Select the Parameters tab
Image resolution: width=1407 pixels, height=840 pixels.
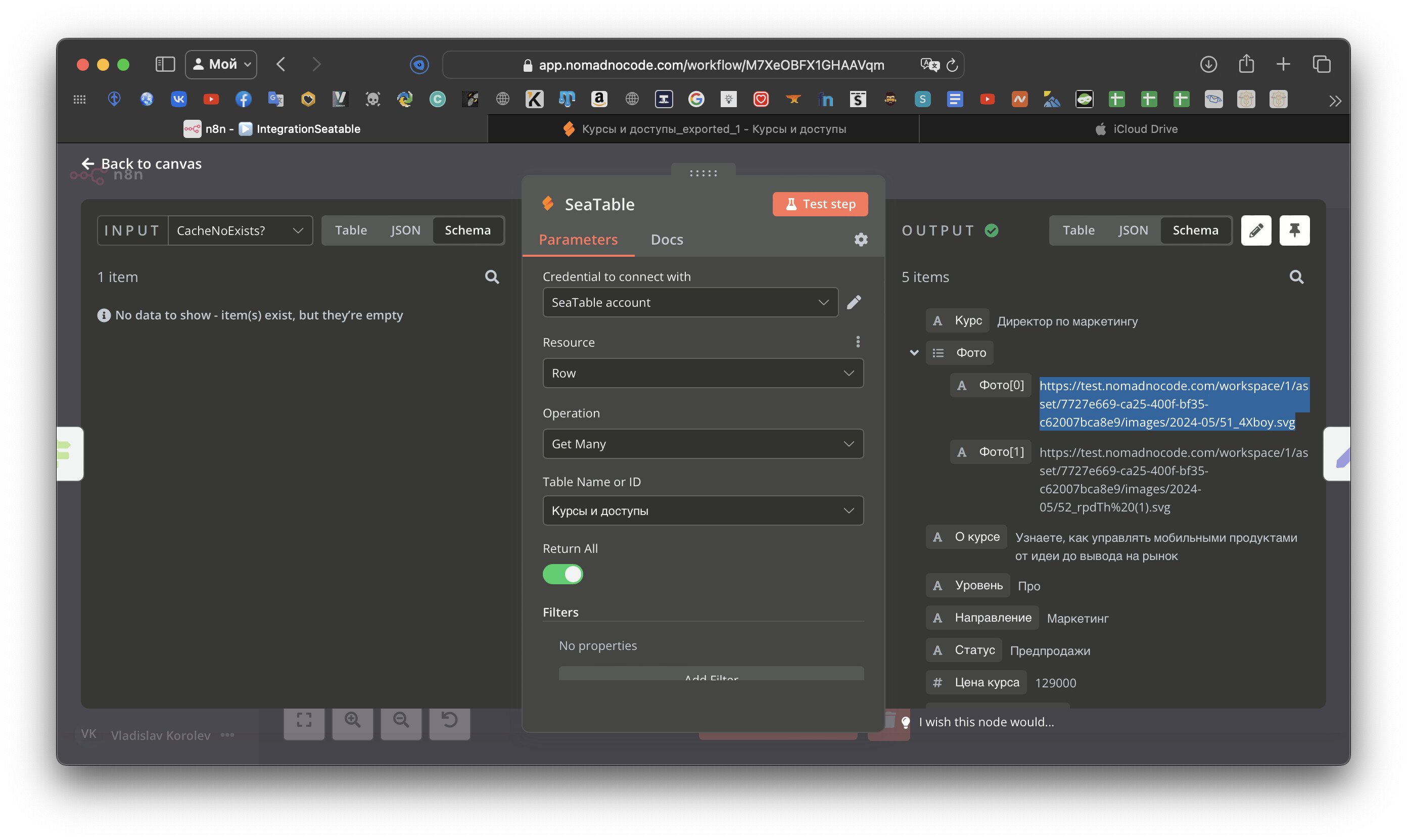(x=578, y=240)
